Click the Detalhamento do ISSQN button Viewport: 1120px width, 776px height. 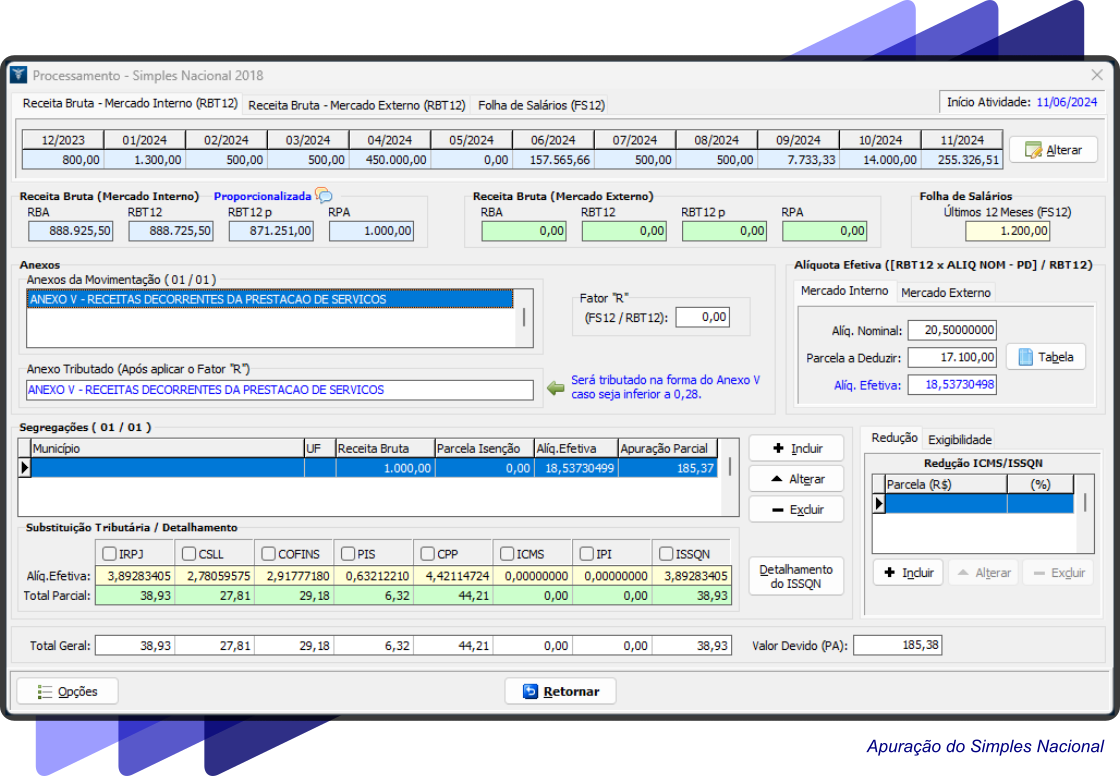796,576
